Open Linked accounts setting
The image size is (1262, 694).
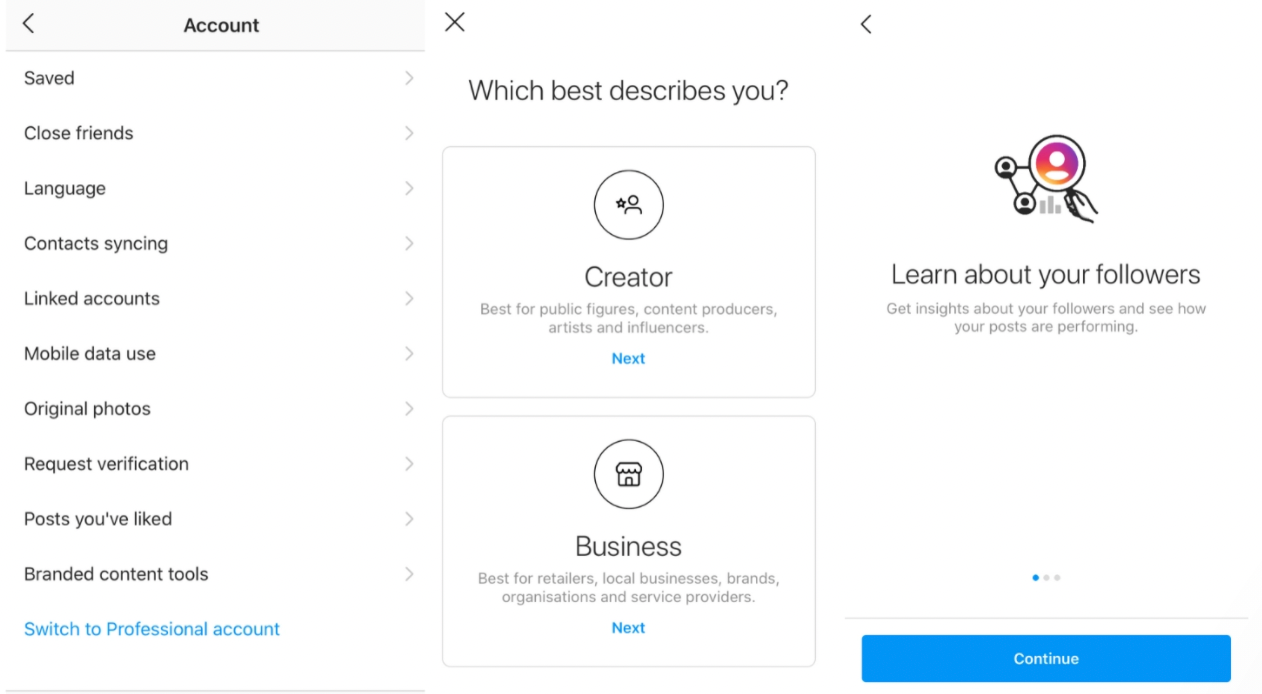[x=215, y=298]
